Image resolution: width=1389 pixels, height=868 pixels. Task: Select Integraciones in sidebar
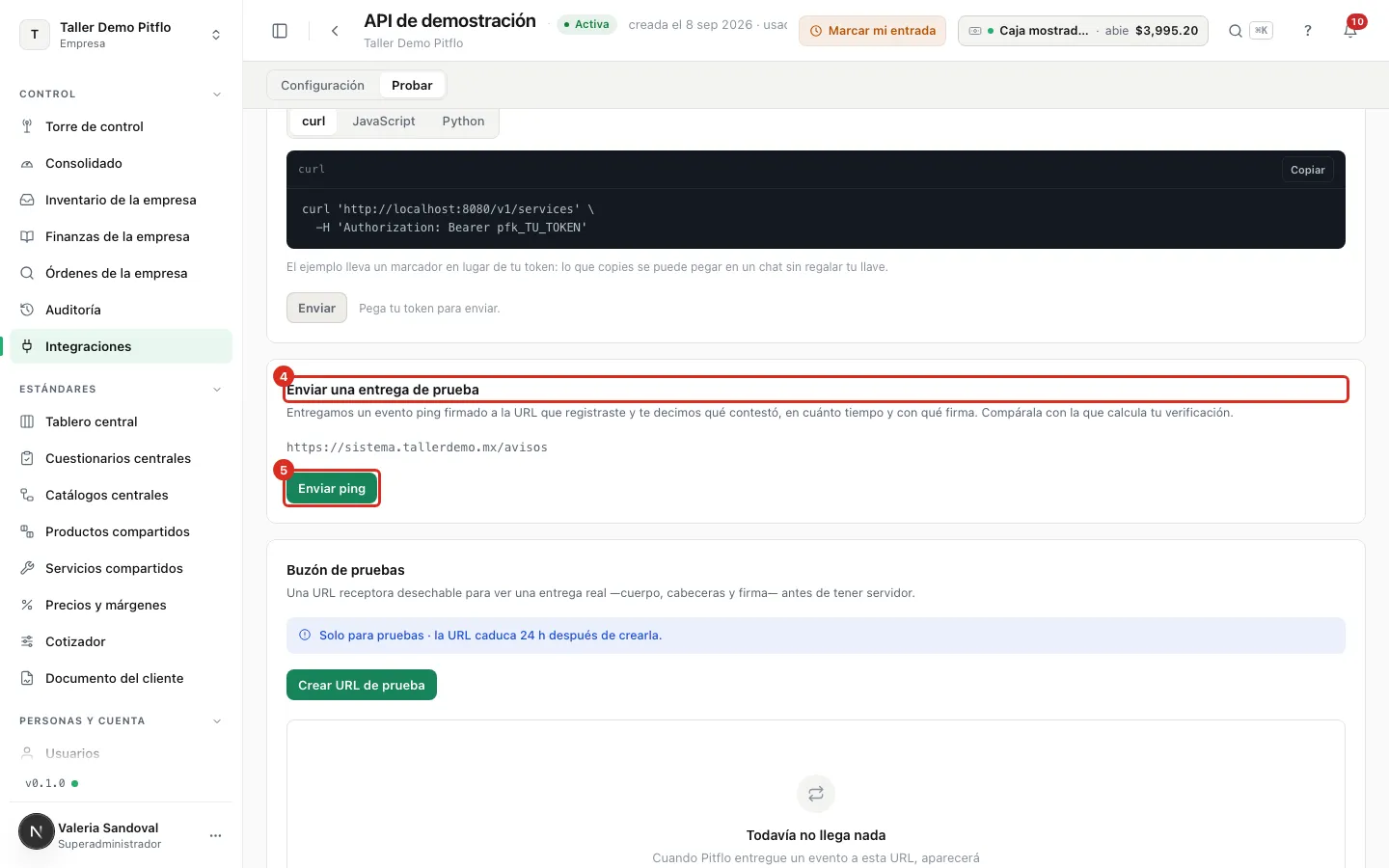click(x=121, y=346)
